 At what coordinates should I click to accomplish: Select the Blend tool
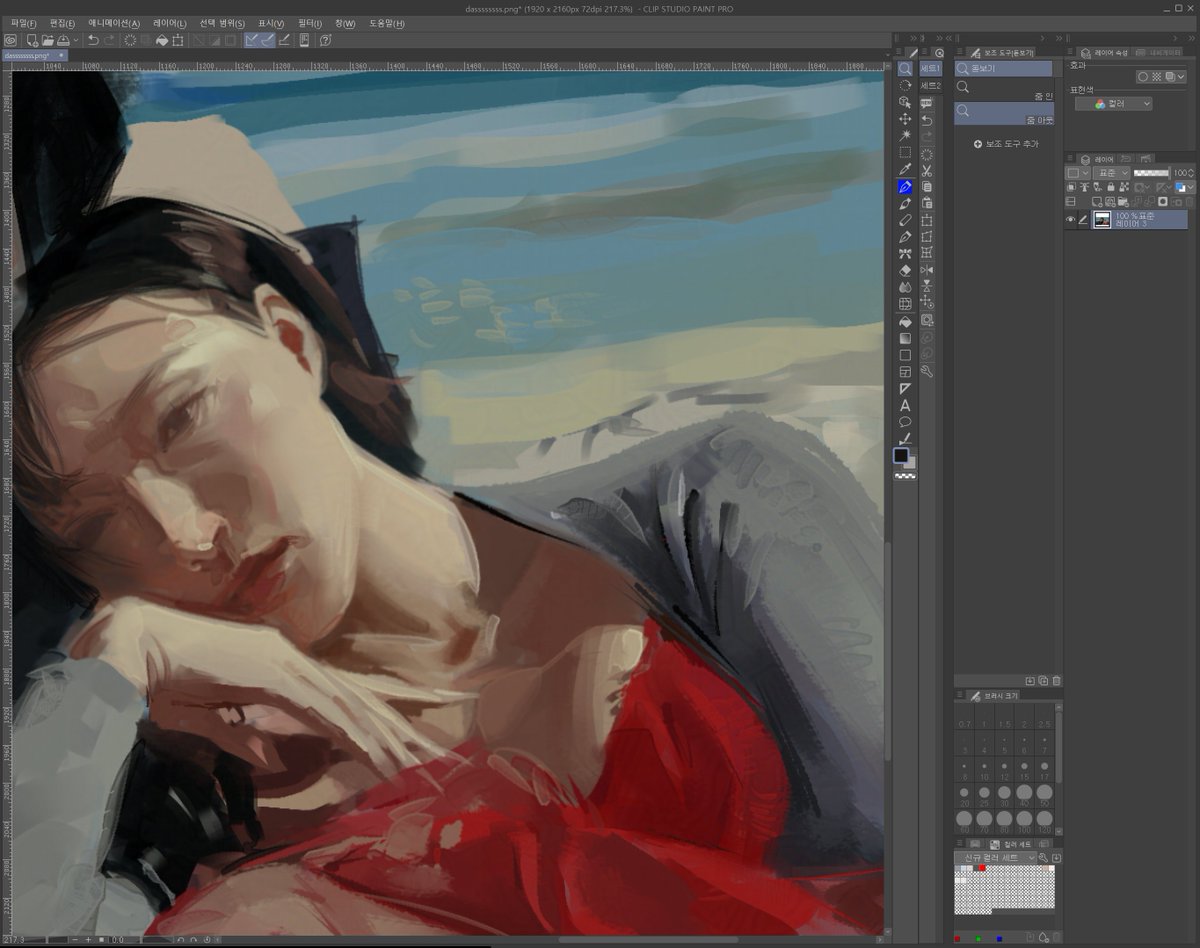click(x=905, y=287)
